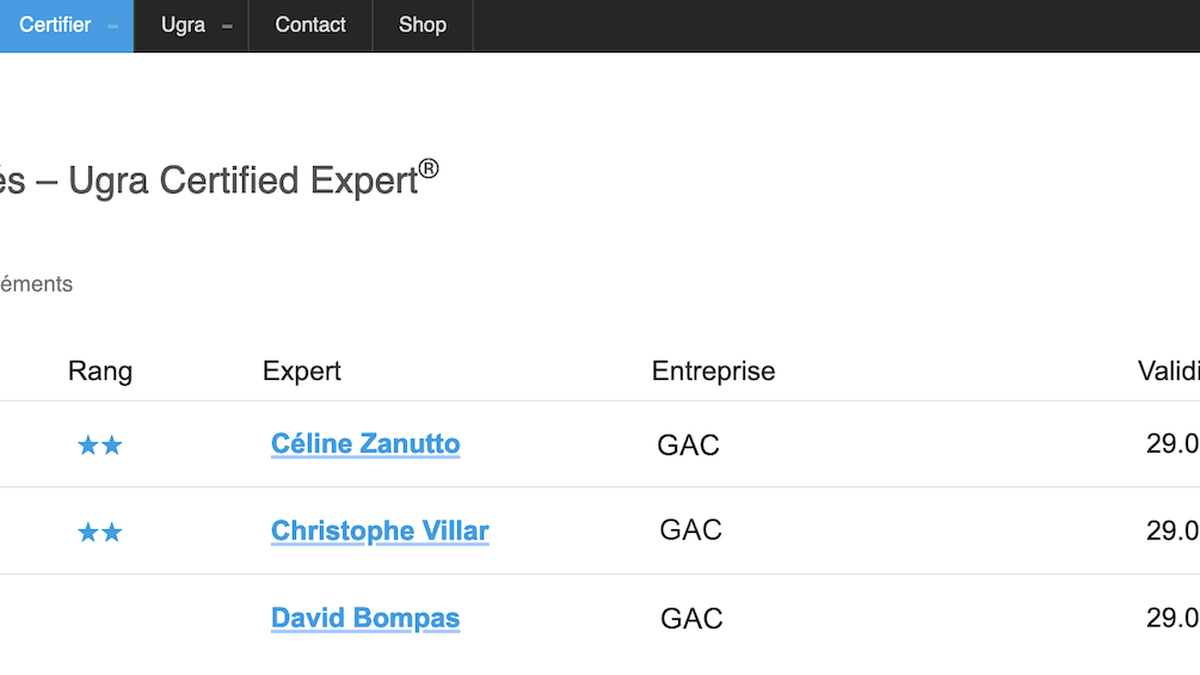Open the Ugra menu item
This screenshot has height=675, width=1200.
pos(183,25)
